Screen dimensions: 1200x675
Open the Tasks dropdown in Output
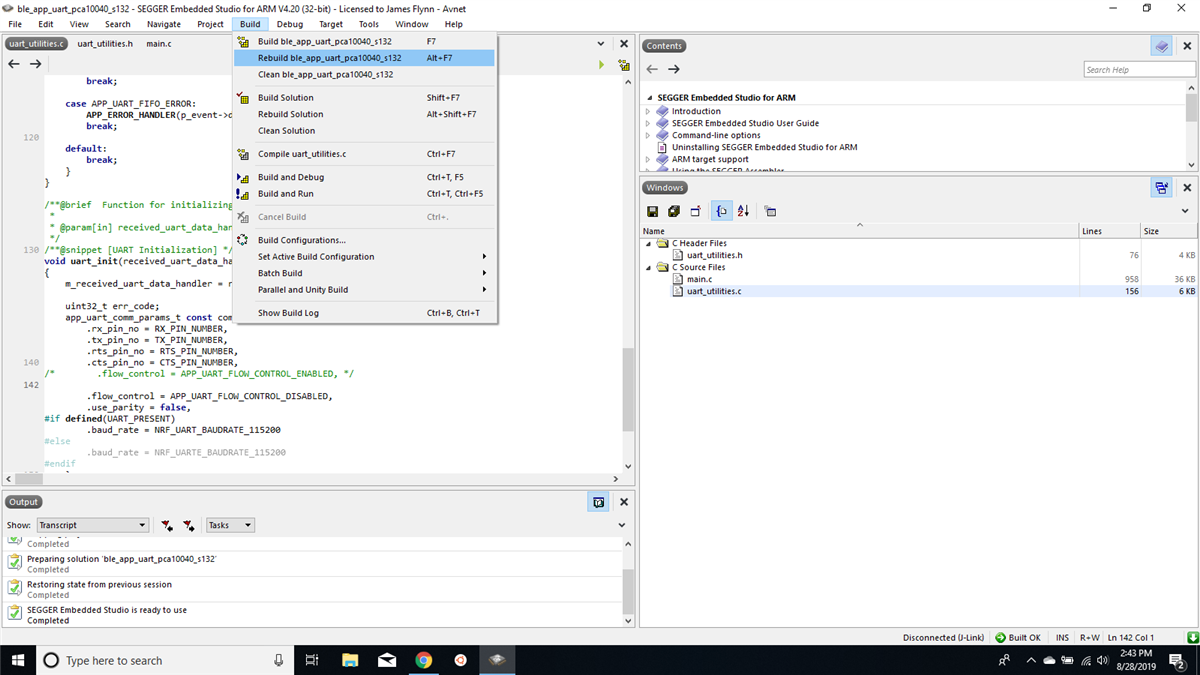pos(229,525)
